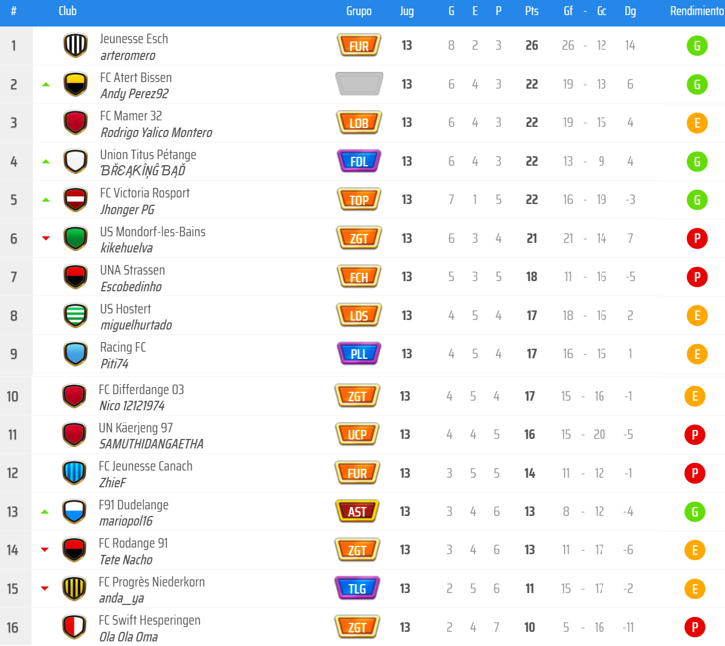
Task: Sort table by Pts column header
Action: 531,11
